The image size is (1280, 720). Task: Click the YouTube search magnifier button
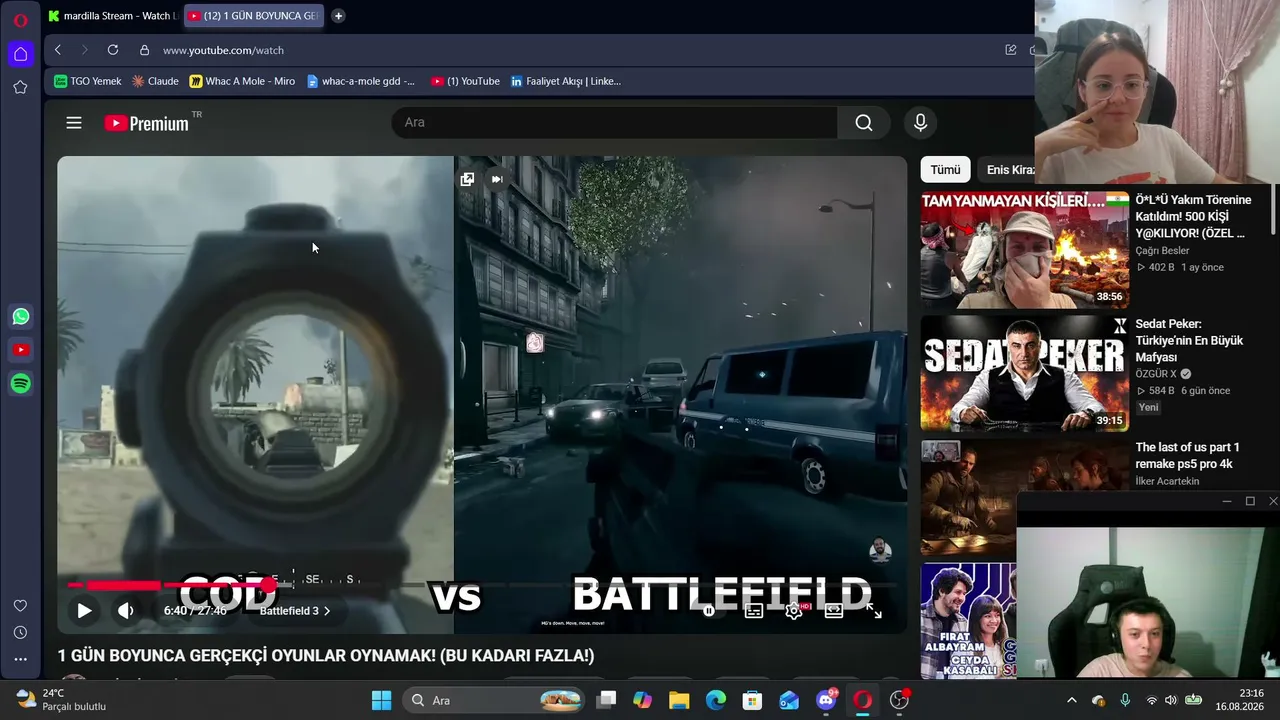(x=864, y=122)
